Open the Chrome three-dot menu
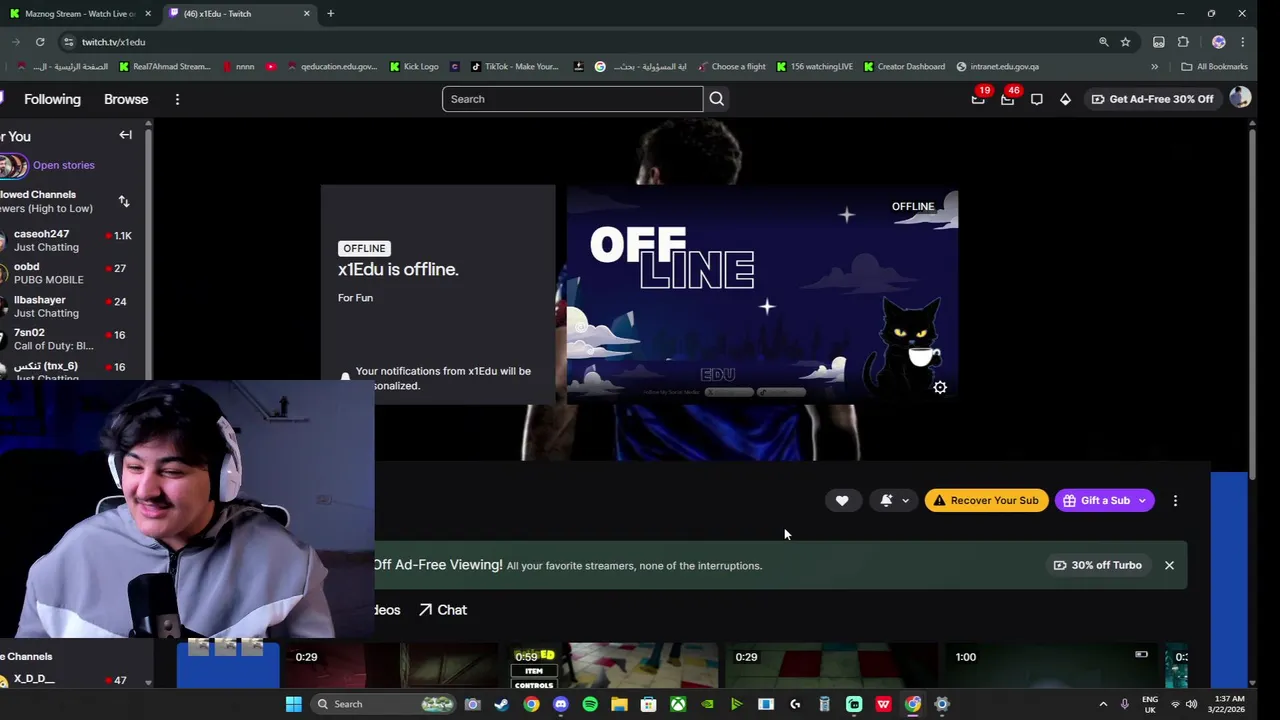This screenshot has height=720, width=1280. [1242, 42]
